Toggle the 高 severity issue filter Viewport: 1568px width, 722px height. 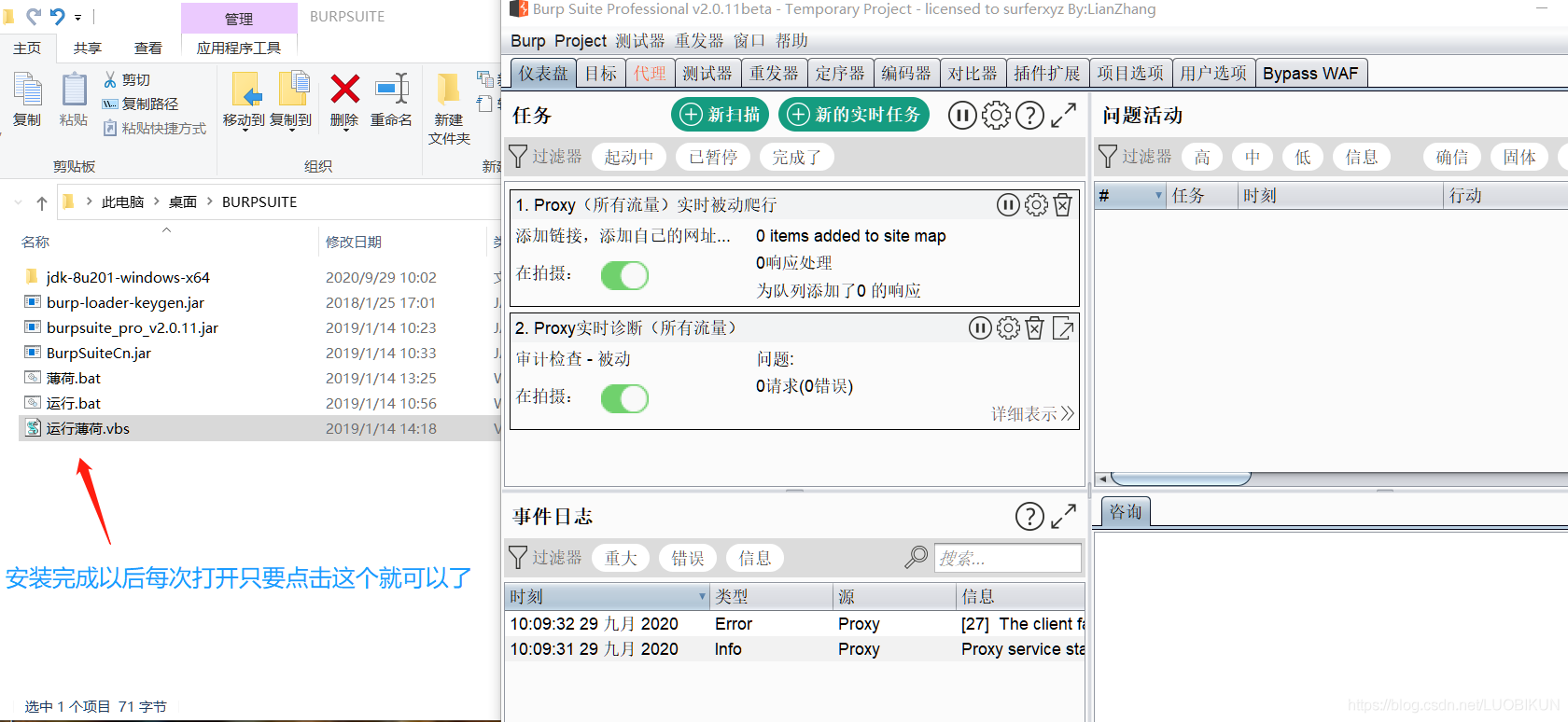tap(1202, 157)
